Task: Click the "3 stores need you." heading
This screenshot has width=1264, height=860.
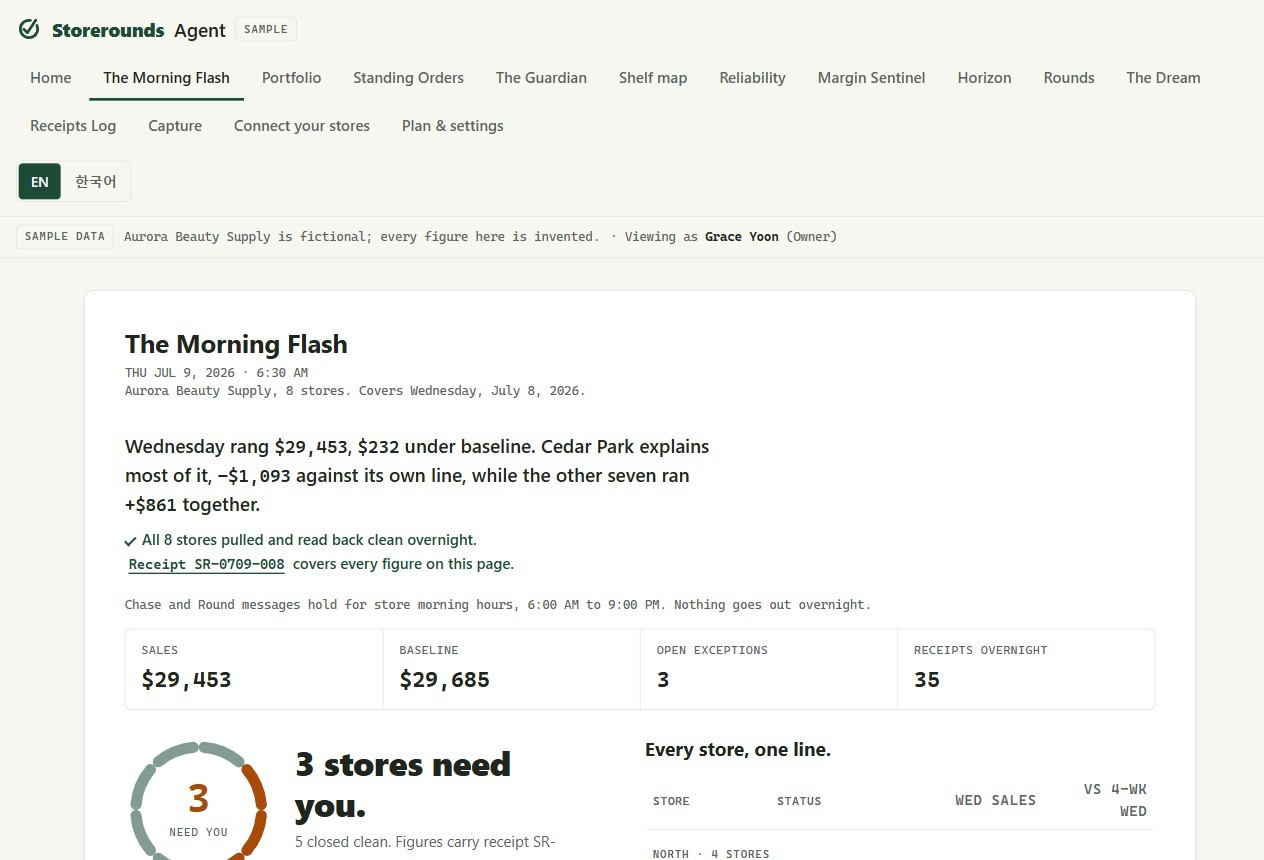Action: pos(403,785)
